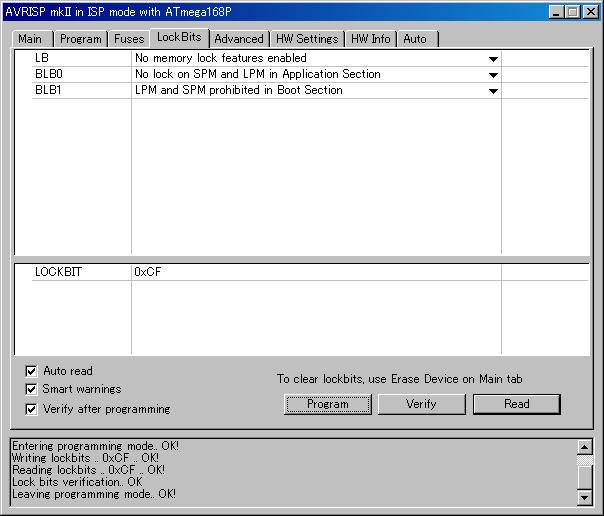Click log scrollbar up arrow
The height and width of the screenshot is (516, 604).
pos(584,447)
